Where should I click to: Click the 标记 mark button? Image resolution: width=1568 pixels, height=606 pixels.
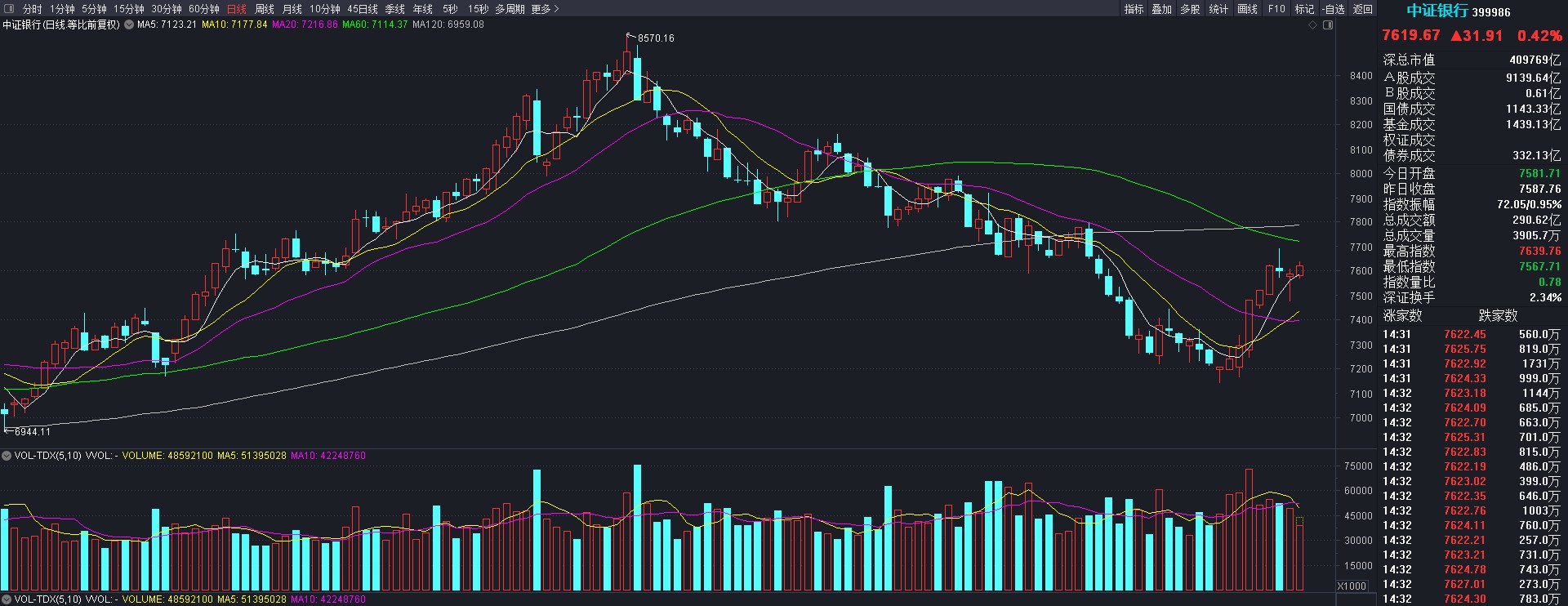pyautogui.click(x=1304, y=9)
